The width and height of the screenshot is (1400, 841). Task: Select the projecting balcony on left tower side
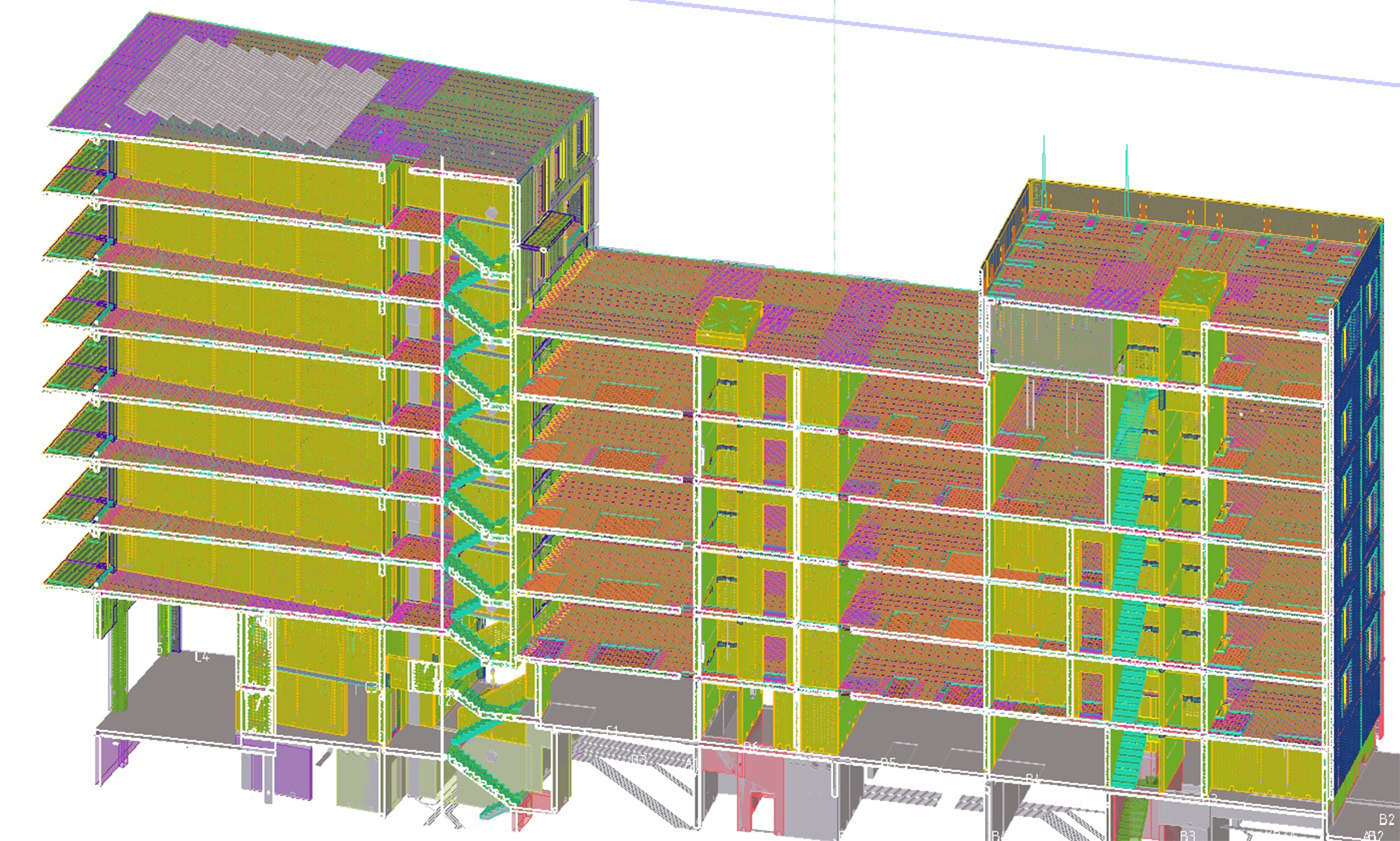[x=549, y=230]
